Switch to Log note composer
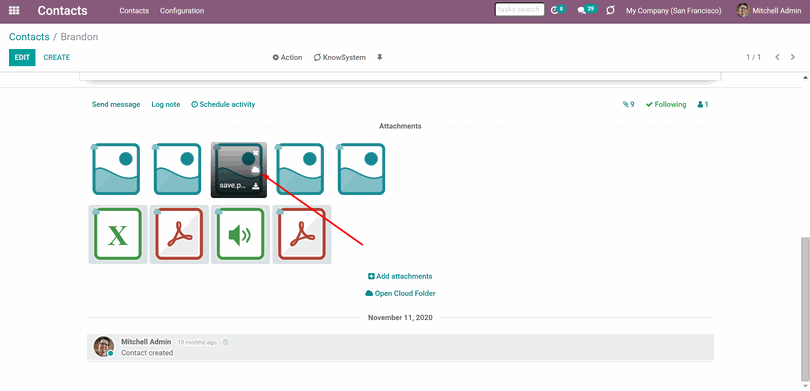 pos(166,104)
